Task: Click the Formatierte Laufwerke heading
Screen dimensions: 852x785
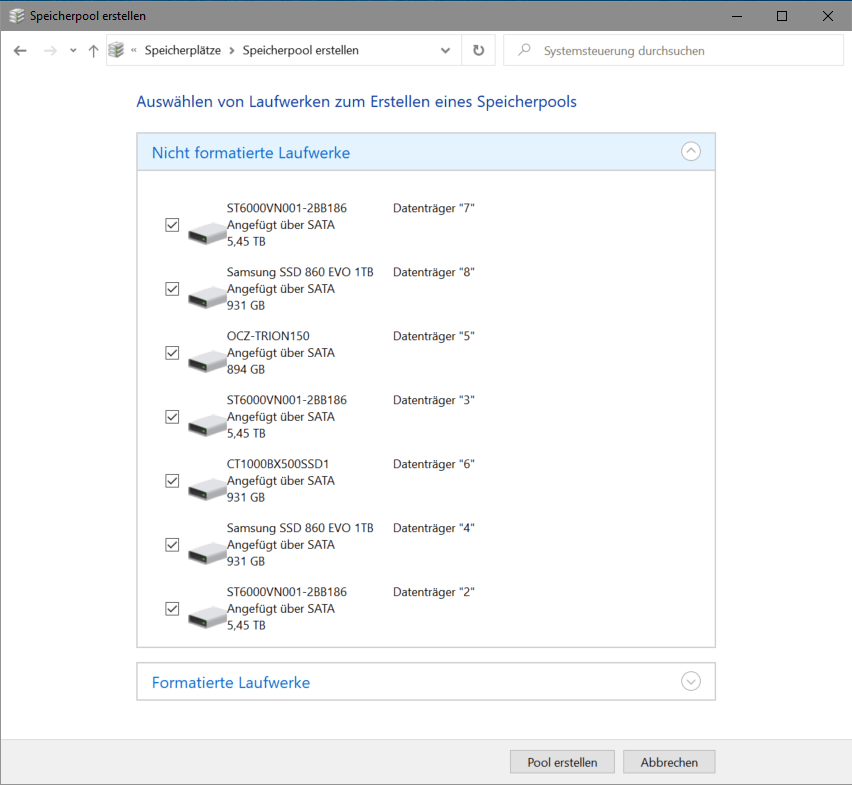Action: coord(231,682)
